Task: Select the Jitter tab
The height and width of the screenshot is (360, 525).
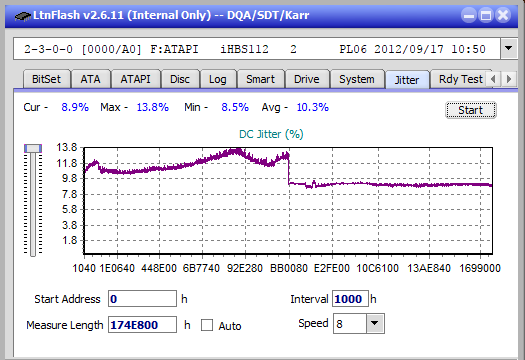Action: pyautogui.click(x=407, y=80)
